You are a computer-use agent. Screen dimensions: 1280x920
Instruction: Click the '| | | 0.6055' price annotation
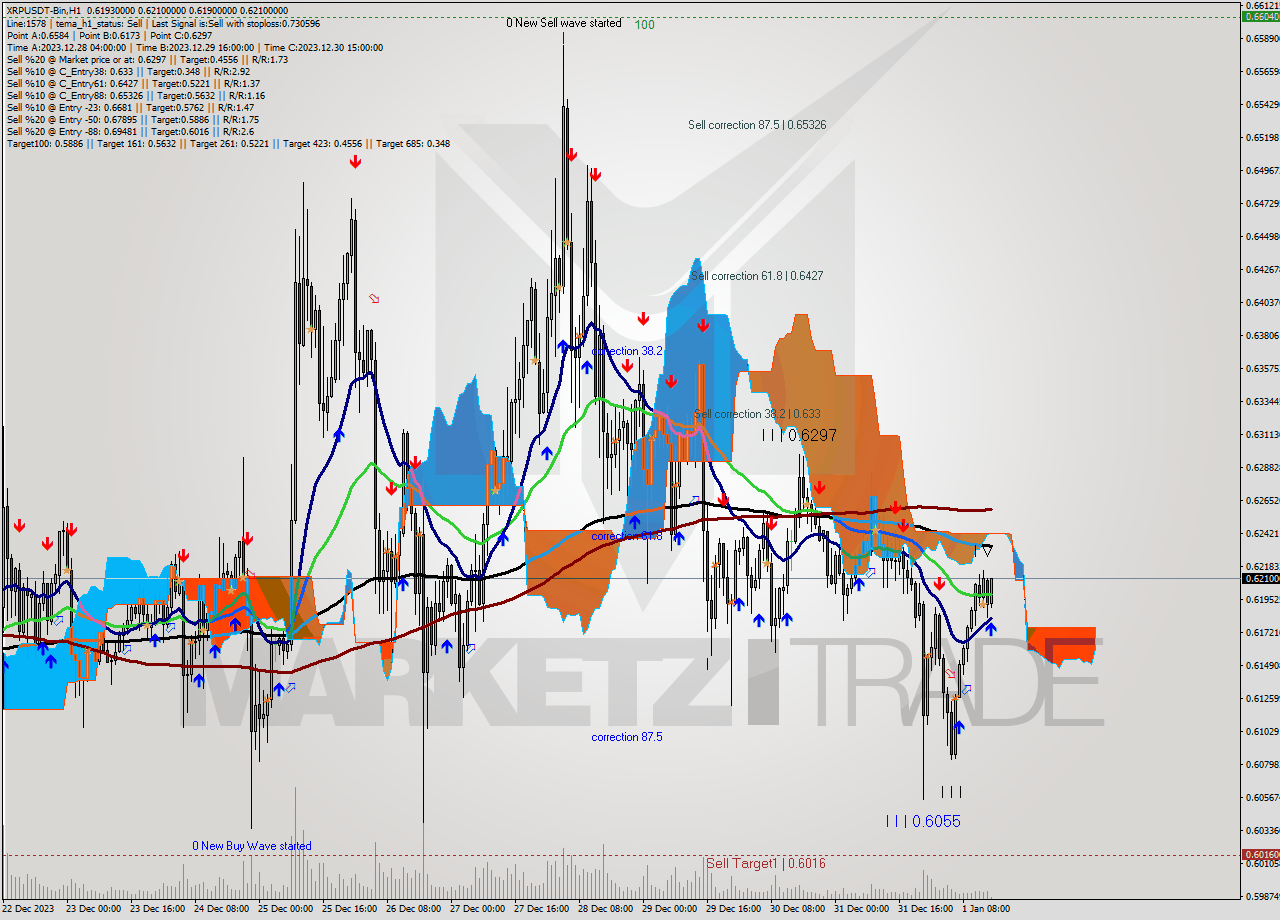click(923, 821)
